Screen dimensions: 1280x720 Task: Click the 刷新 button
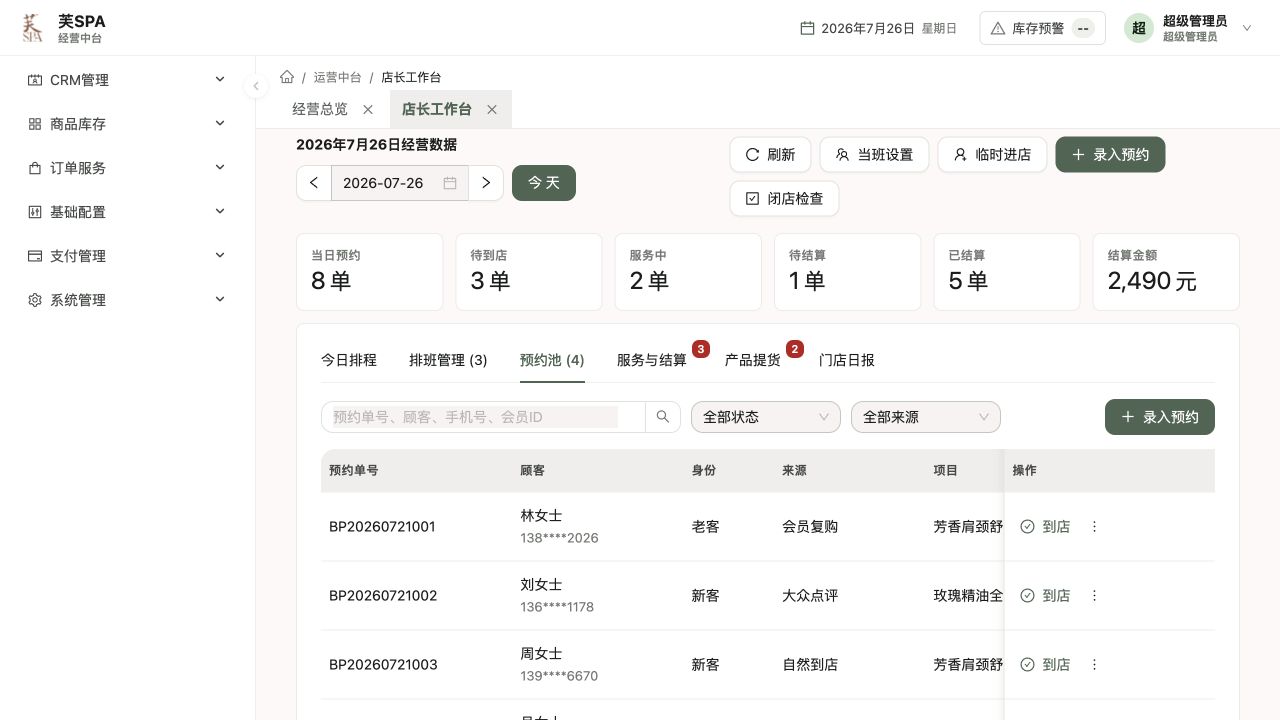pyautogui.click(x=770, y=155)
